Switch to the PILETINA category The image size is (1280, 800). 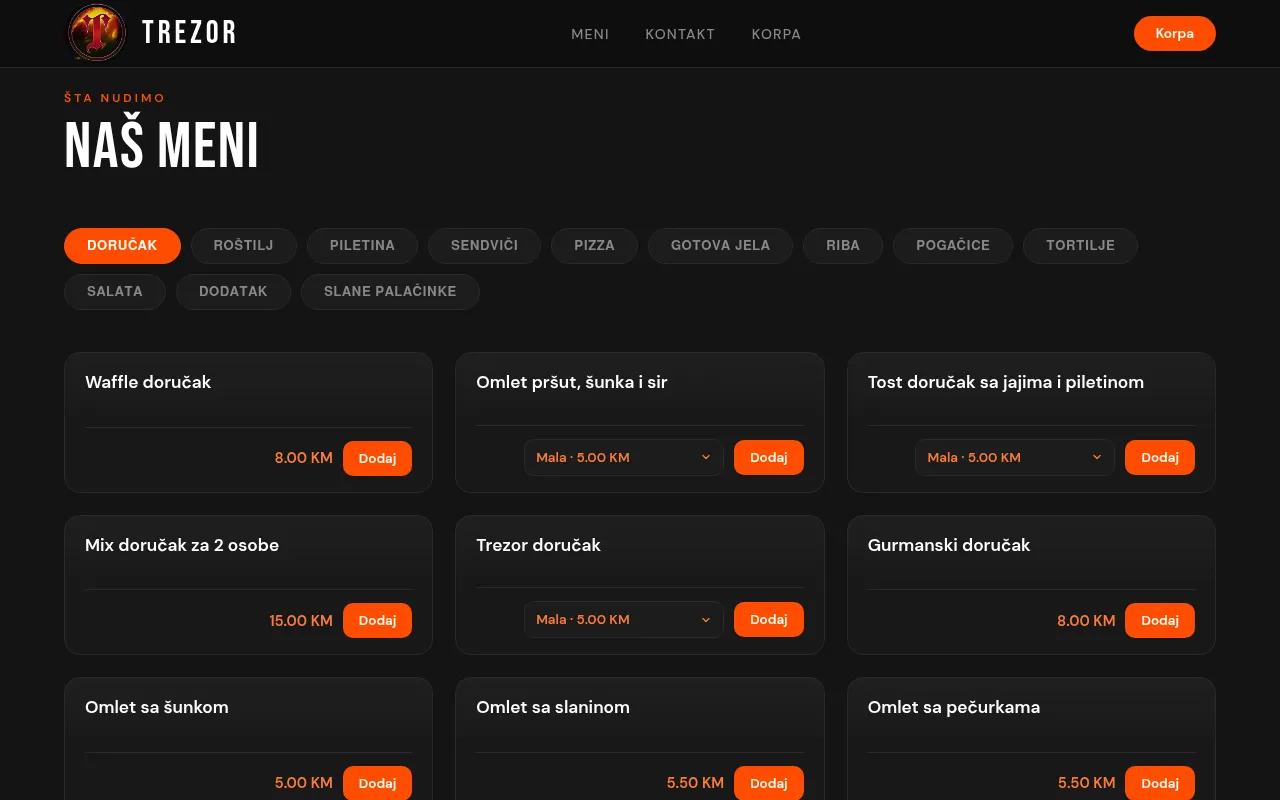click(362, 245)
